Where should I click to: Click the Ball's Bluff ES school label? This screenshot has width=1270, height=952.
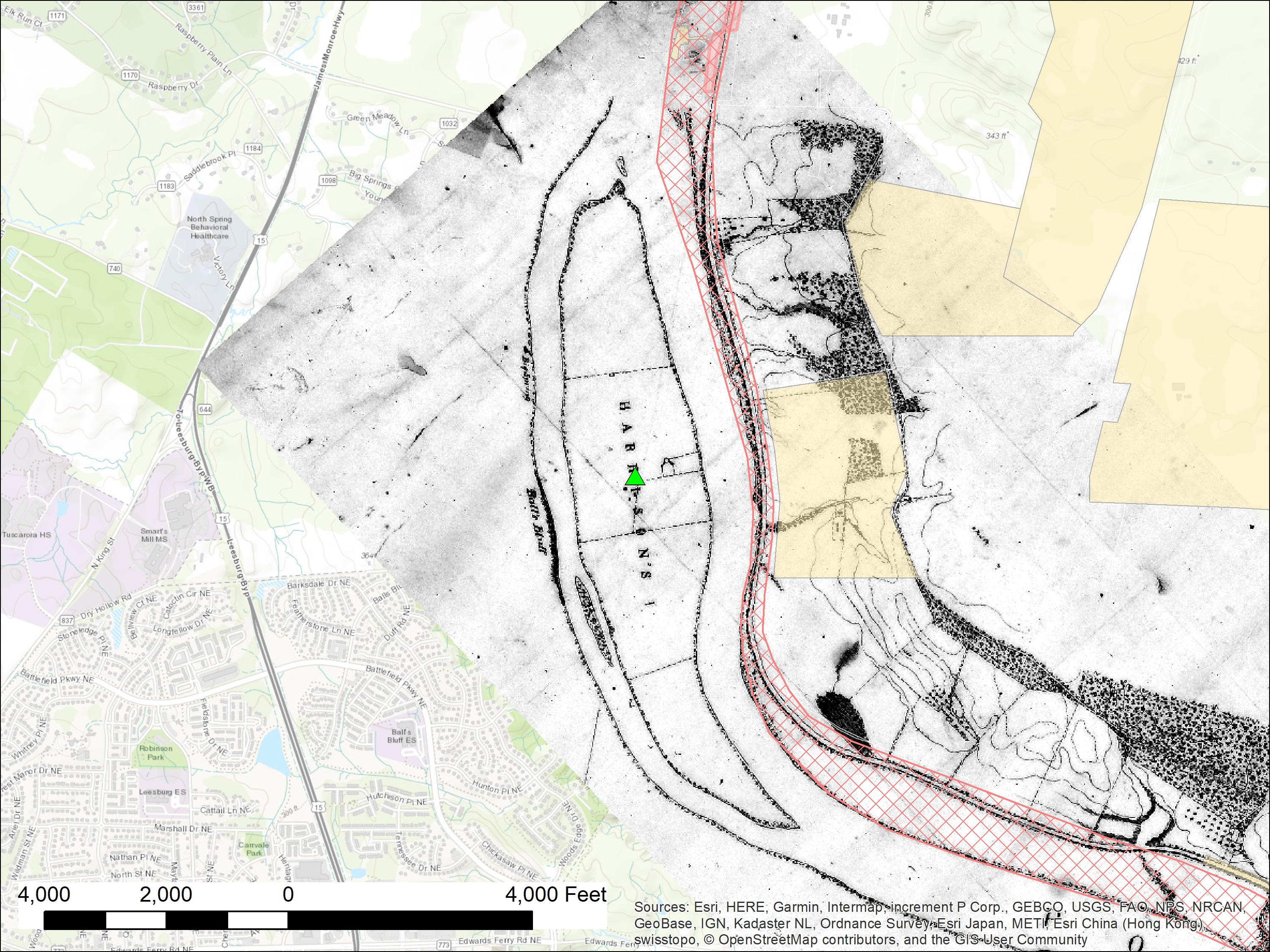click(401, 736)
